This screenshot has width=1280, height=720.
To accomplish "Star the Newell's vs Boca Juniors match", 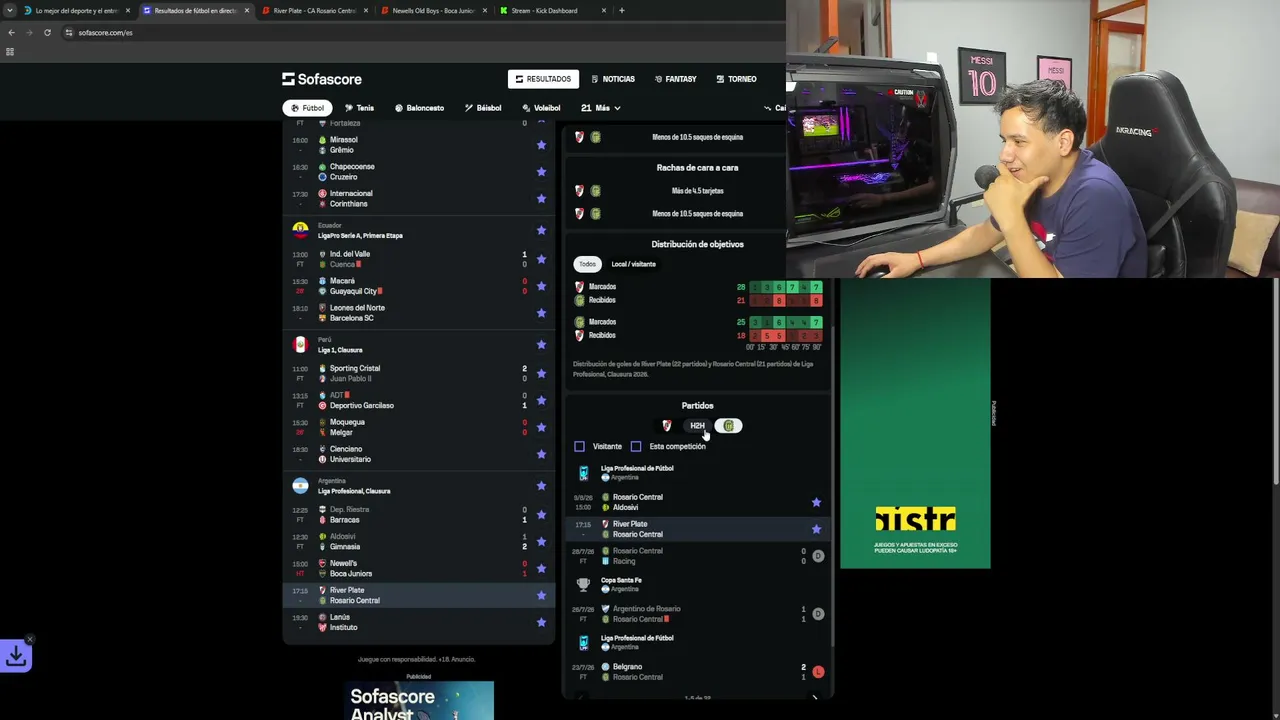I will coord(541,568).
